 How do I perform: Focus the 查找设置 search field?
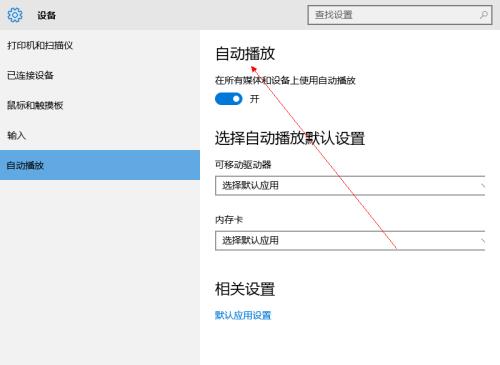(x=400, y=15)
